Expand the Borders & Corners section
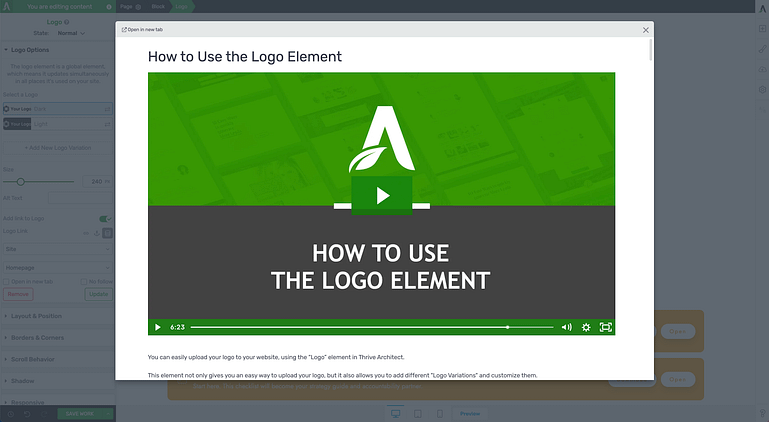The image size is (769, 422). (38, 337)
